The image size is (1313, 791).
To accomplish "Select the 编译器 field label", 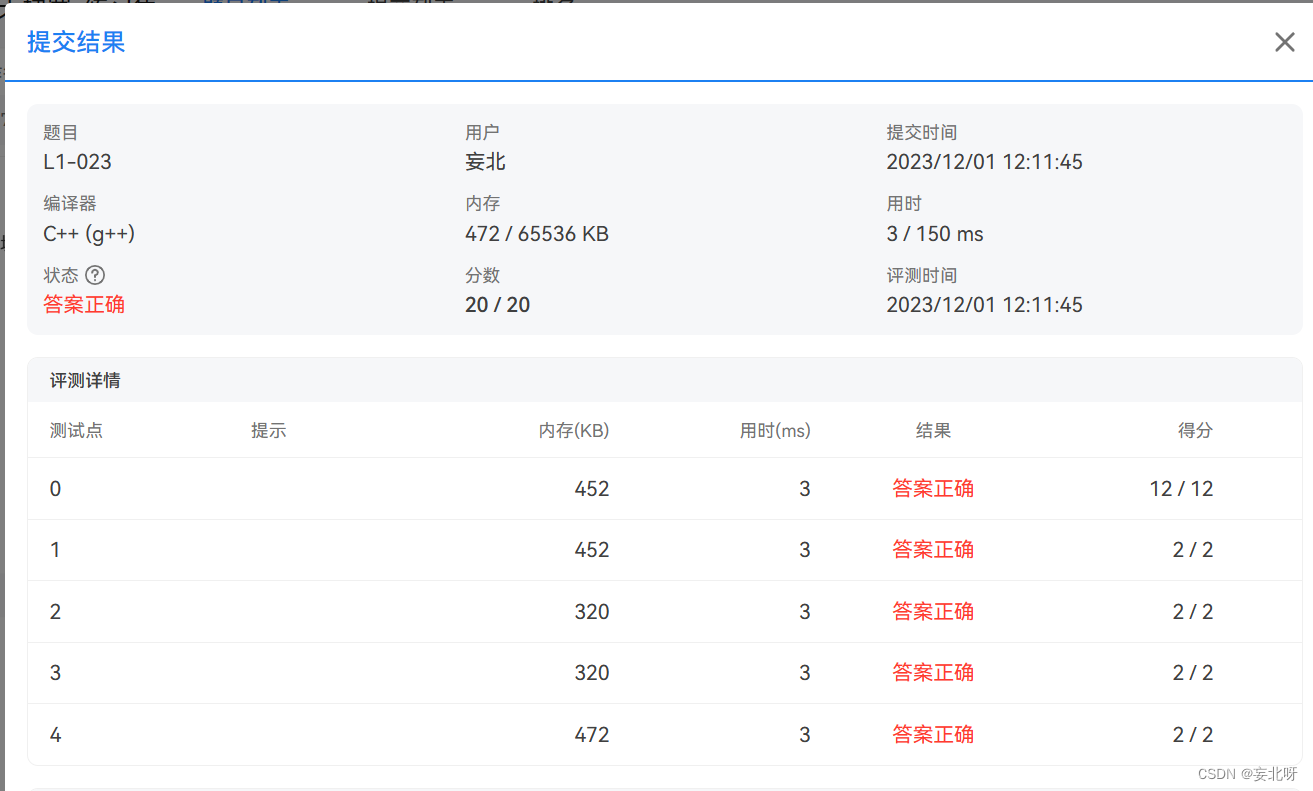I will pyautogui.click(x=69, y=204).
